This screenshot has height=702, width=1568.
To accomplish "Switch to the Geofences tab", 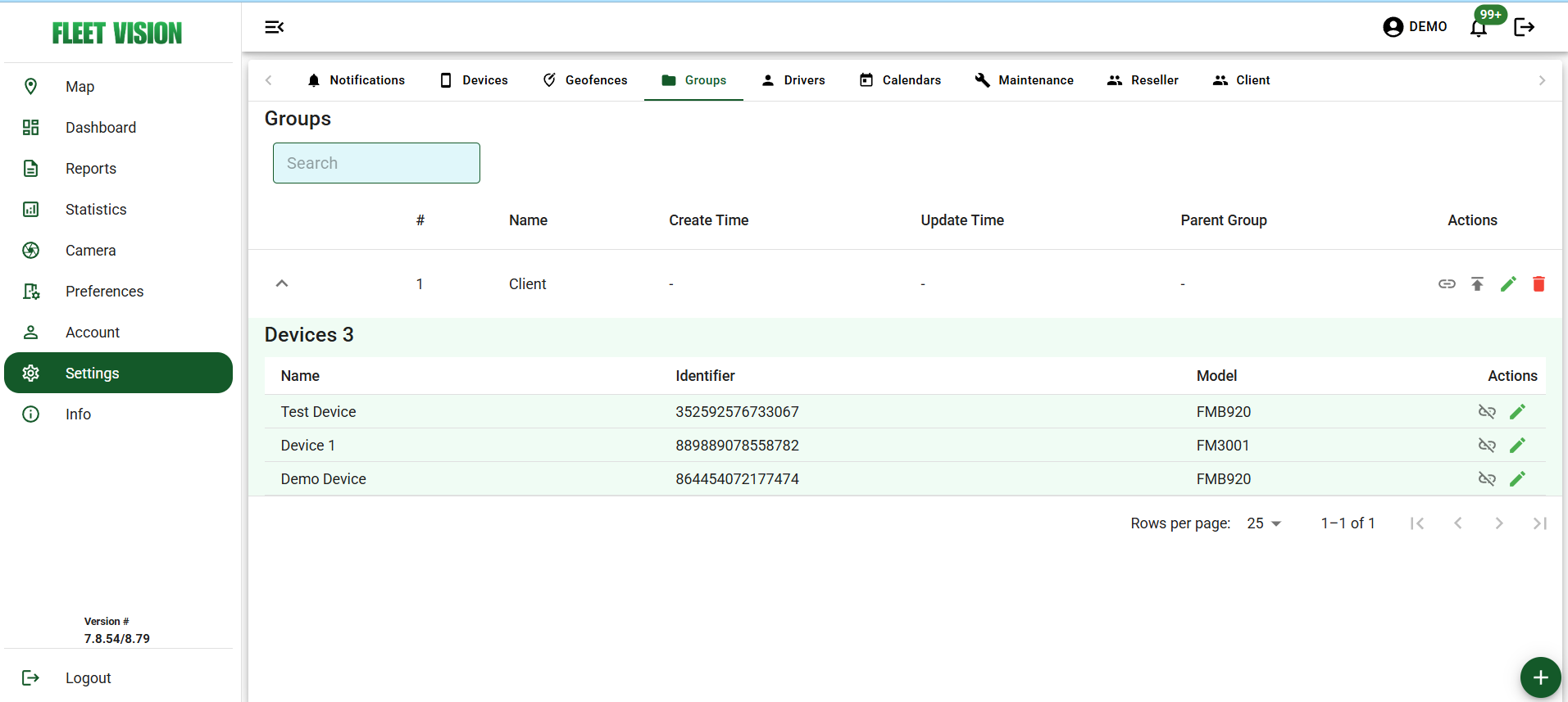I will pos(584,80).
